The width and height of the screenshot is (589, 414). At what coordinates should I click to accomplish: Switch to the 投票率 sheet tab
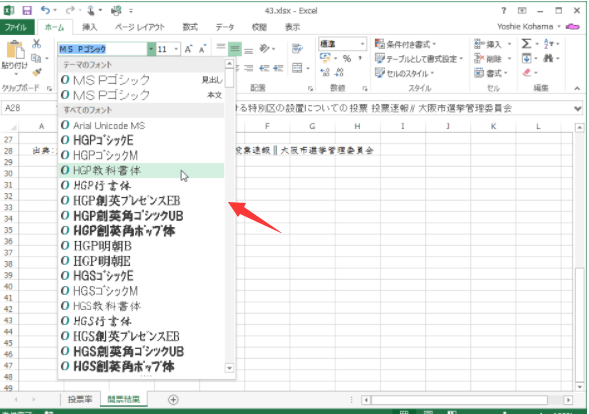(80, 399)
